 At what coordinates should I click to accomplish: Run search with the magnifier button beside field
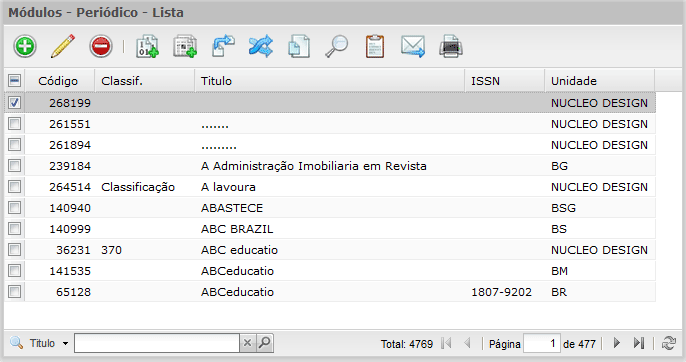coord(264,343)
